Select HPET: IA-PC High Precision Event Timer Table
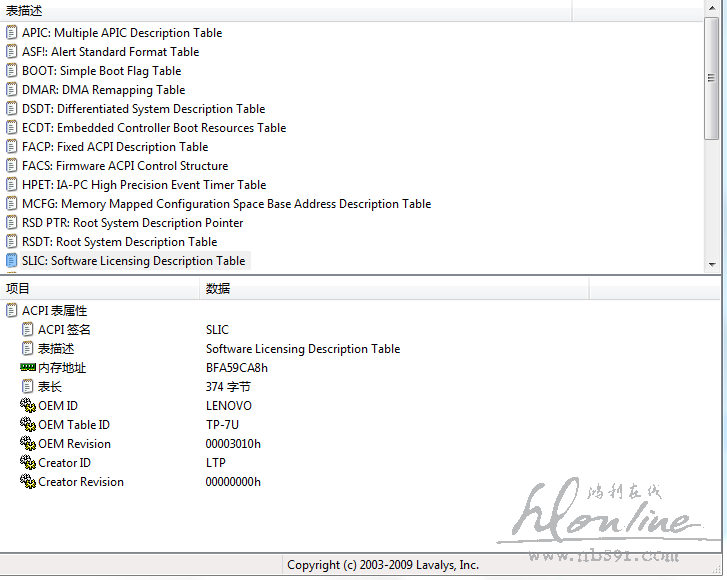 click(x=144, y=185)
